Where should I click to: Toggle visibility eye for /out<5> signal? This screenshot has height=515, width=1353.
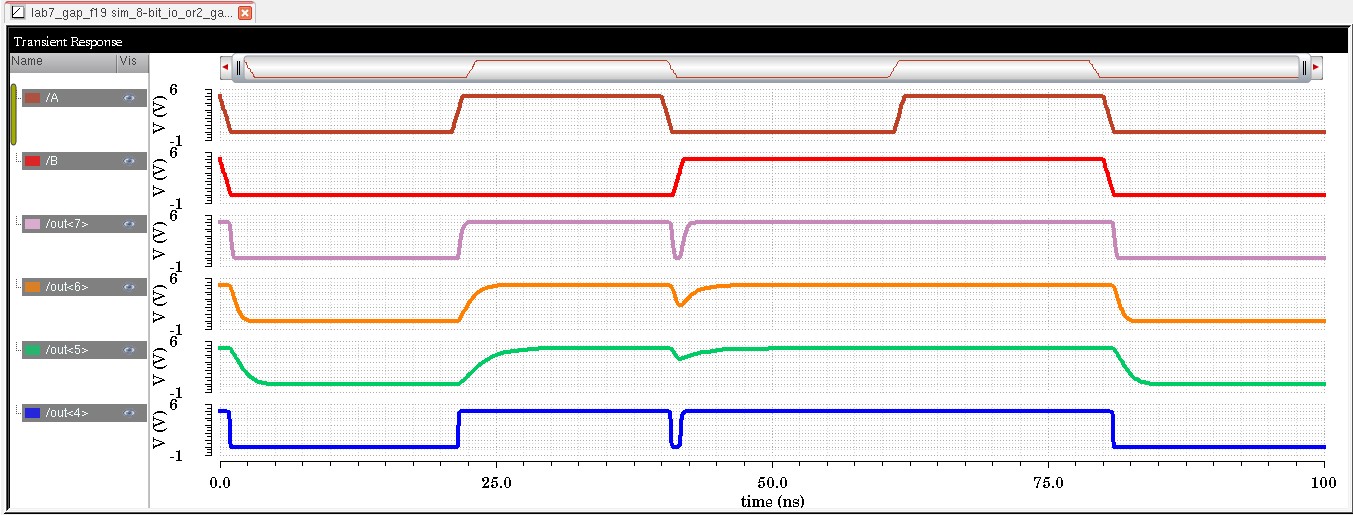click(129, 350)
